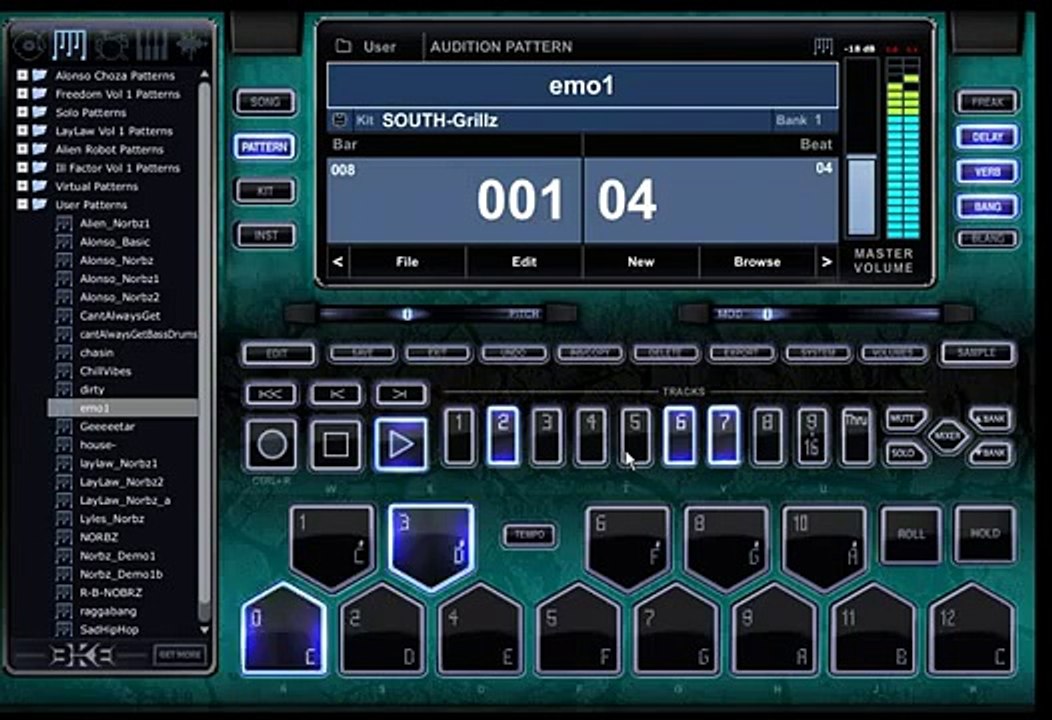Viewport: 1052px width, 720px height.
Task: Expand Freedom Vol 1 Patterns folder
Action: (x=22, y=94)
